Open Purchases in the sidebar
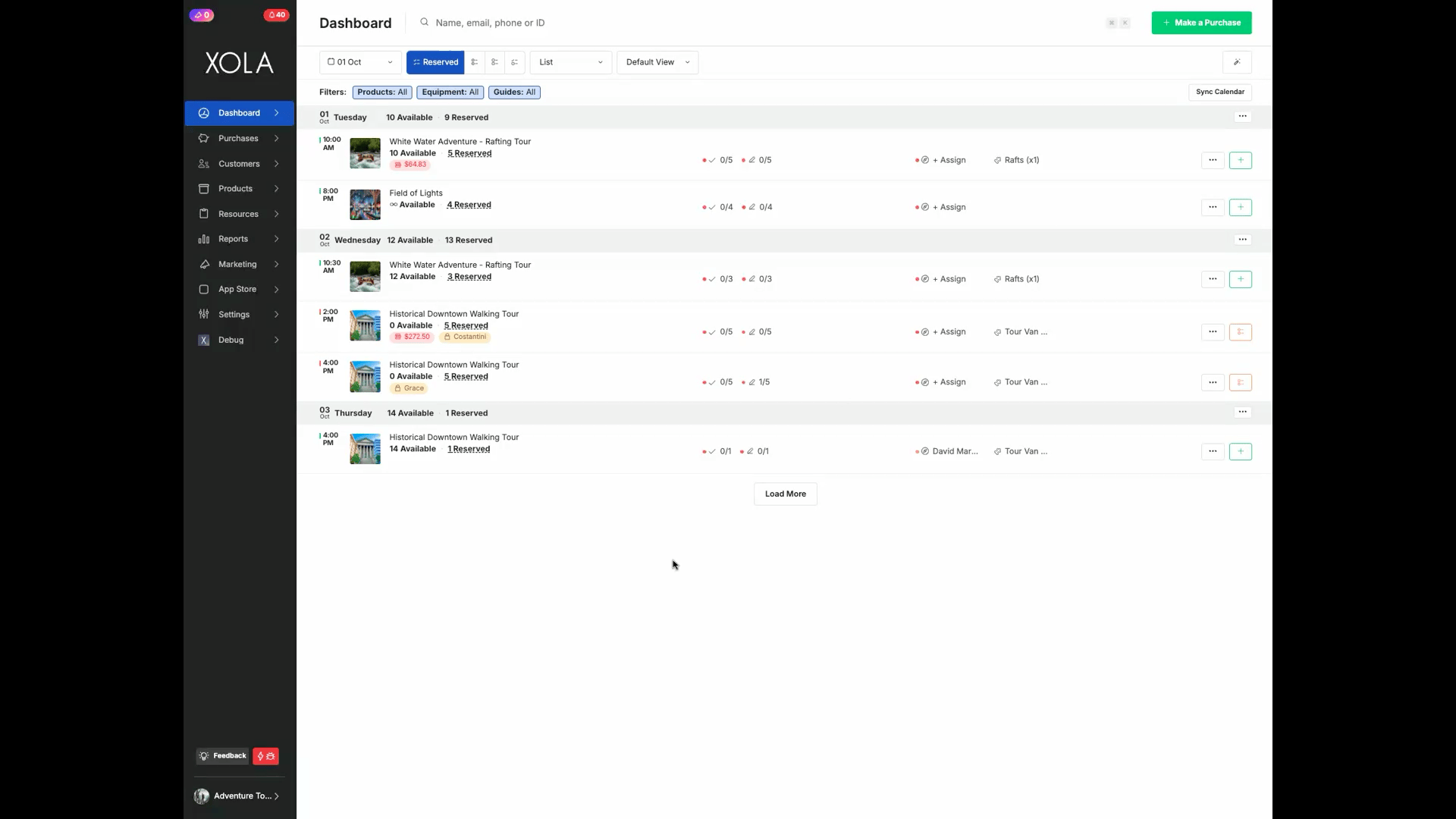The width and height of the screenshot is (1456, 819). pos(239,138)
